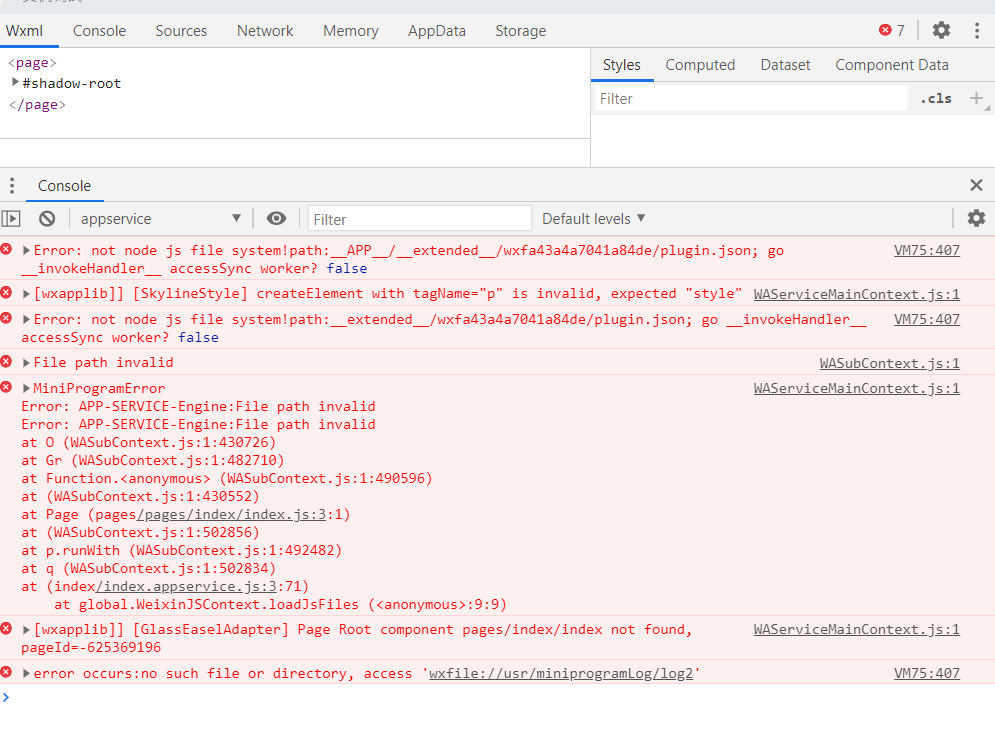This screenshot has width=995, height=752.
Task: Focus the Styles Filter input
Action: pyautogui.click(x=751, y=98)
